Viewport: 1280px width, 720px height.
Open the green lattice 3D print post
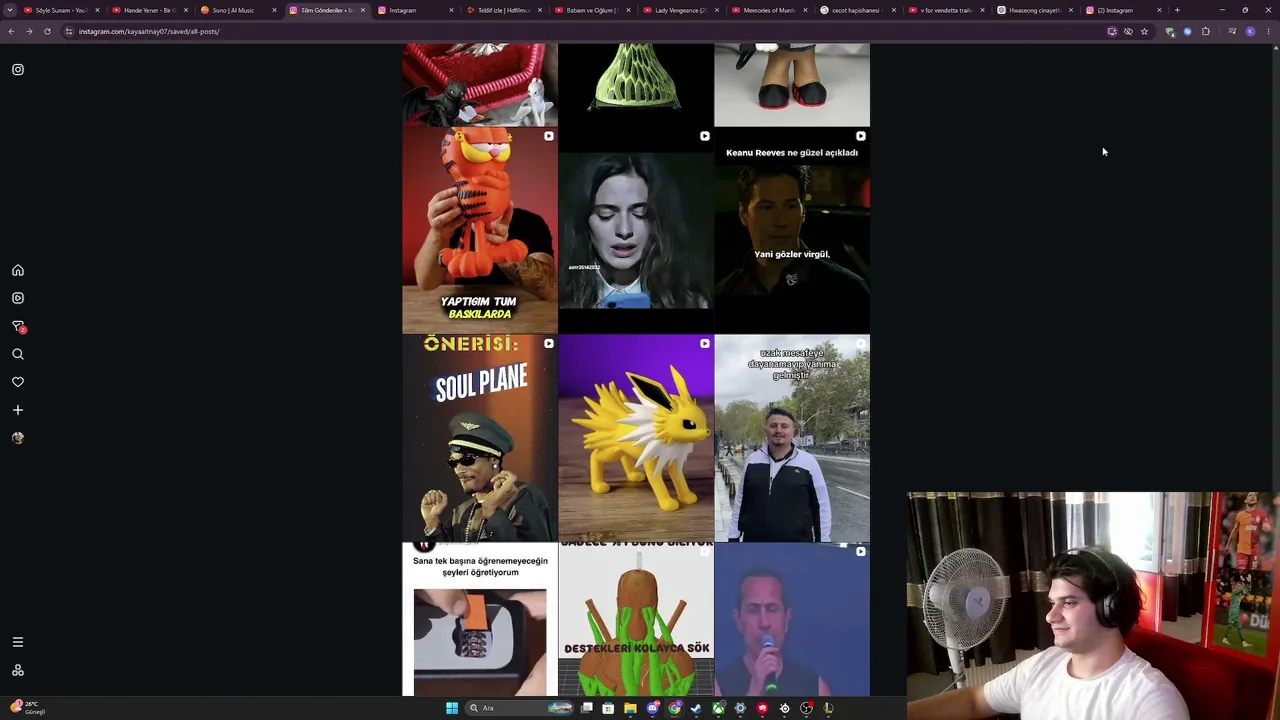636,85
